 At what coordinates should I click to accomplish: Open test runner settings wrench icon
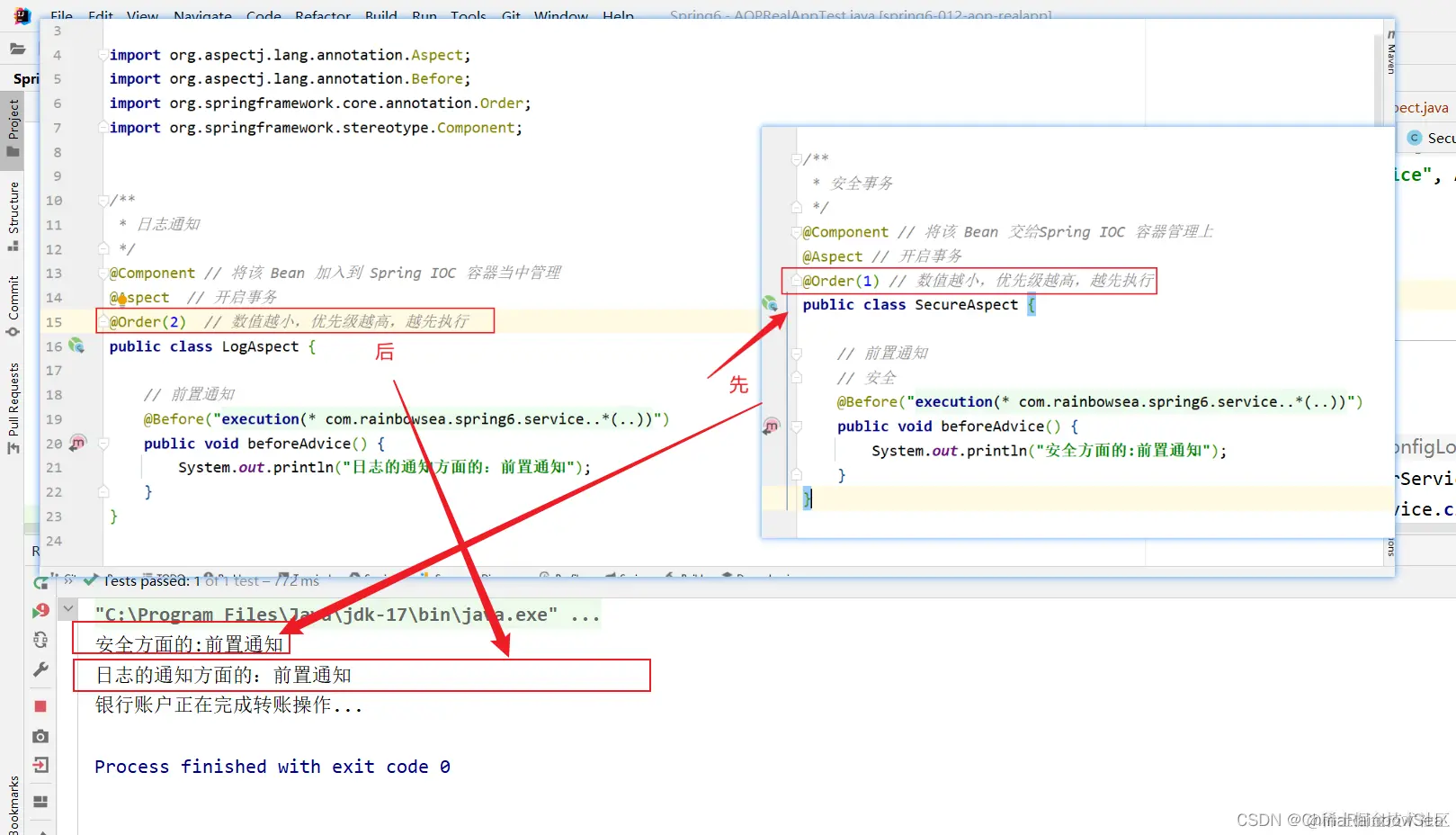tap(40, 669)
